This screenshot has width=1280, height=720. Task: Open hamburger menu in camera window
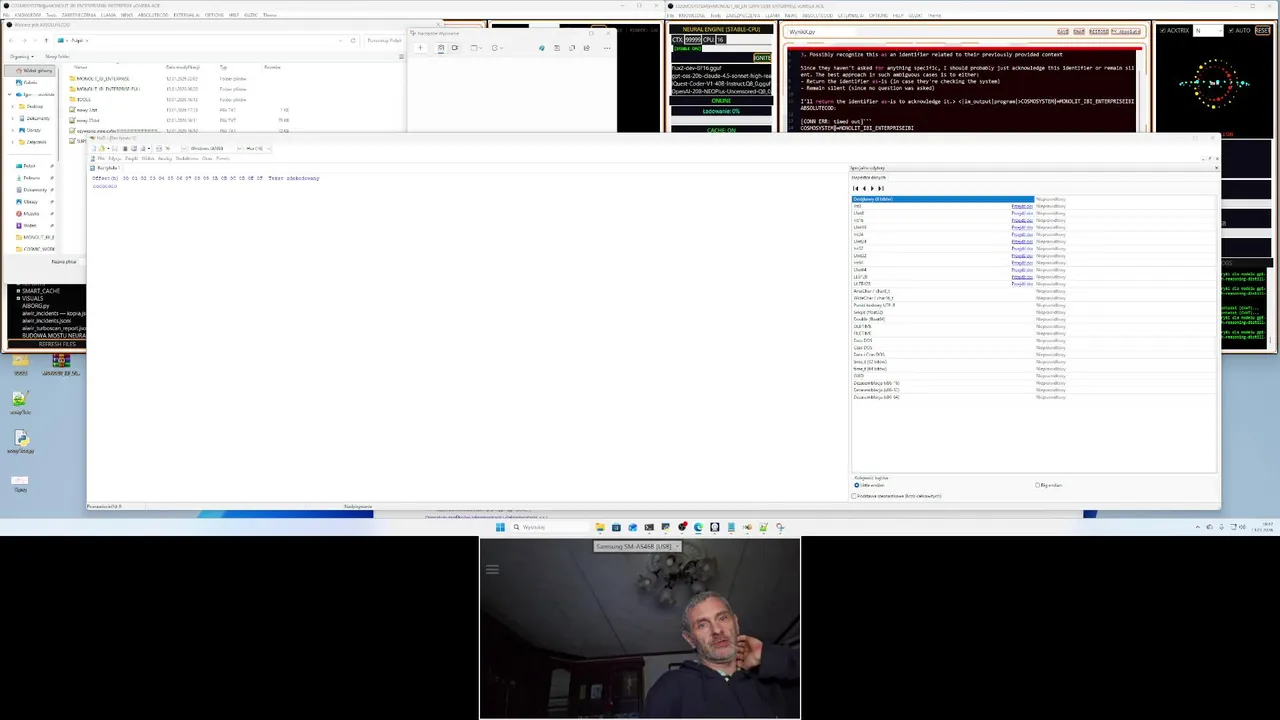(491, 570)
